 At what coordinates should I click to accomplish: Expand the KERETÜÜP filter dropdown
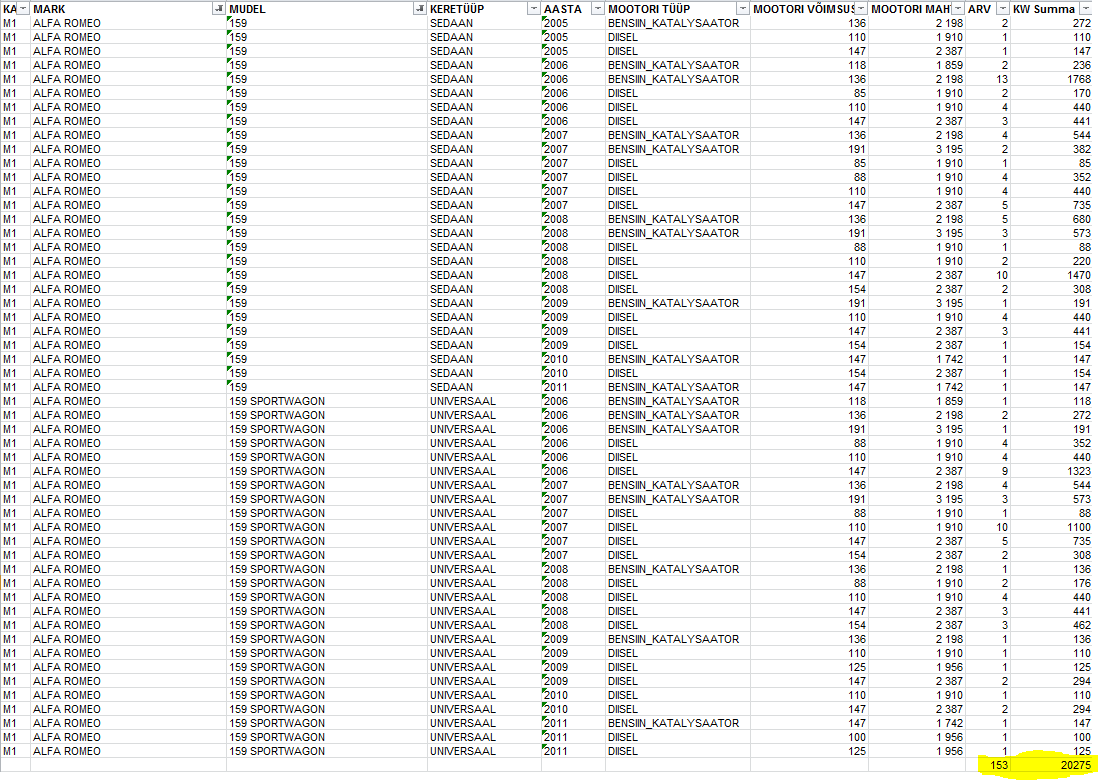(x=534, y=9)
